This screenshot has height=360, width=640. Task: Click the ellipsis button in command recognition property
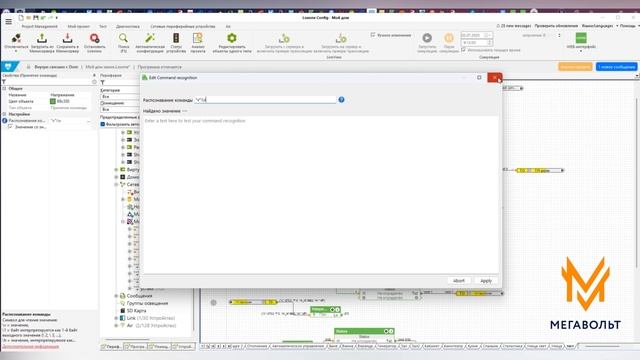(x=89, y=121)
